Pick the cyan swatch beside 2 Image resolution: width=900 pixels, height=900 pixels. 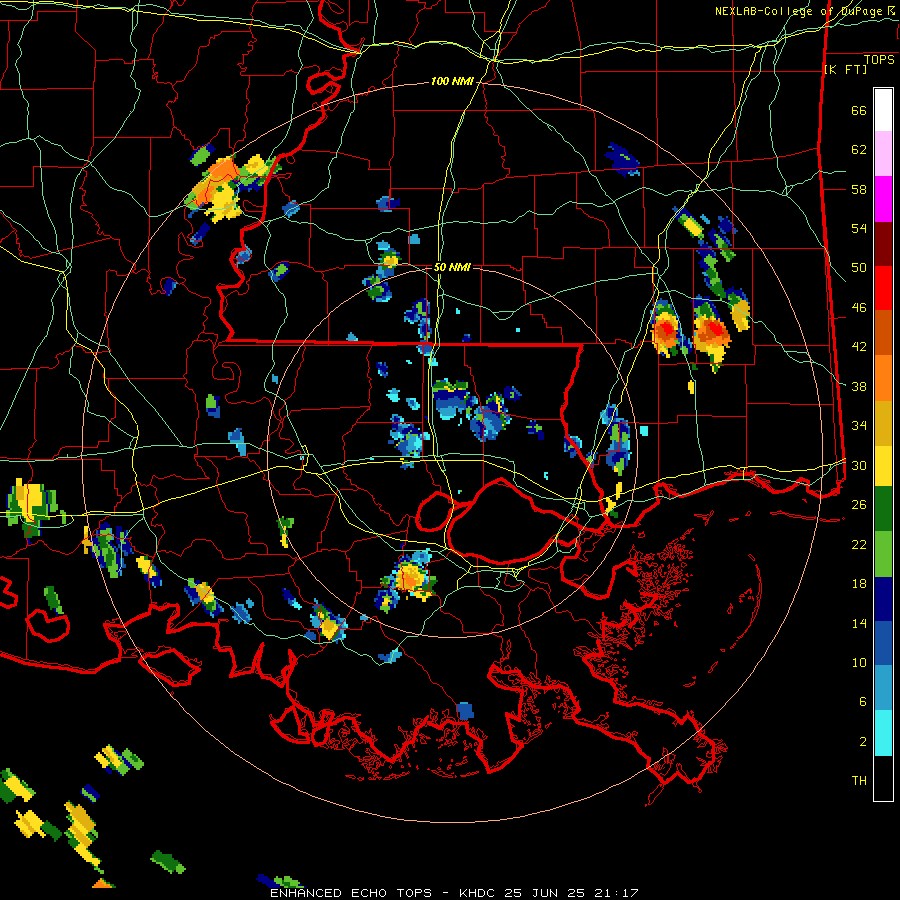pyautogui.click(x=883, y=733)
